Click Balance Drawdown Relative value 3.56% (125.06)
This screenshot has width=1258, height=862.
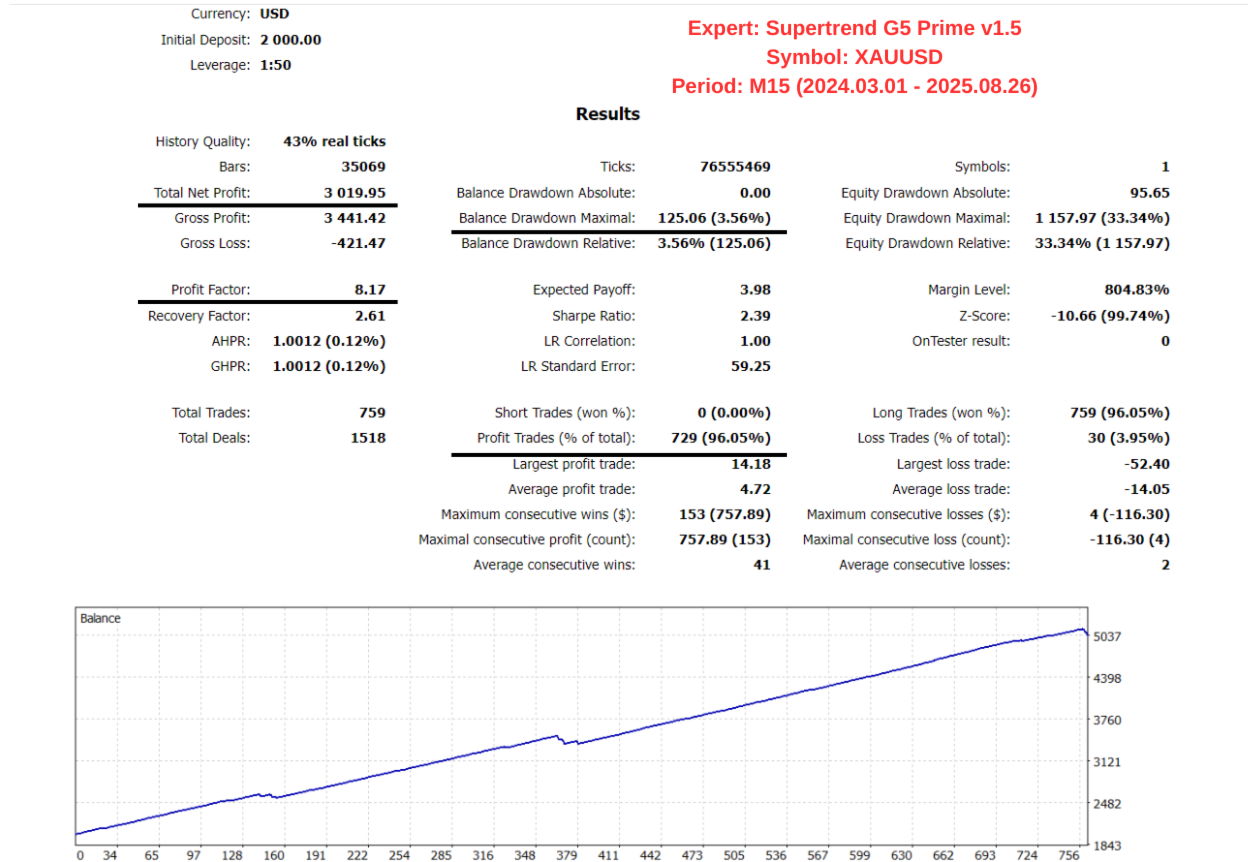tap(715, 243)
